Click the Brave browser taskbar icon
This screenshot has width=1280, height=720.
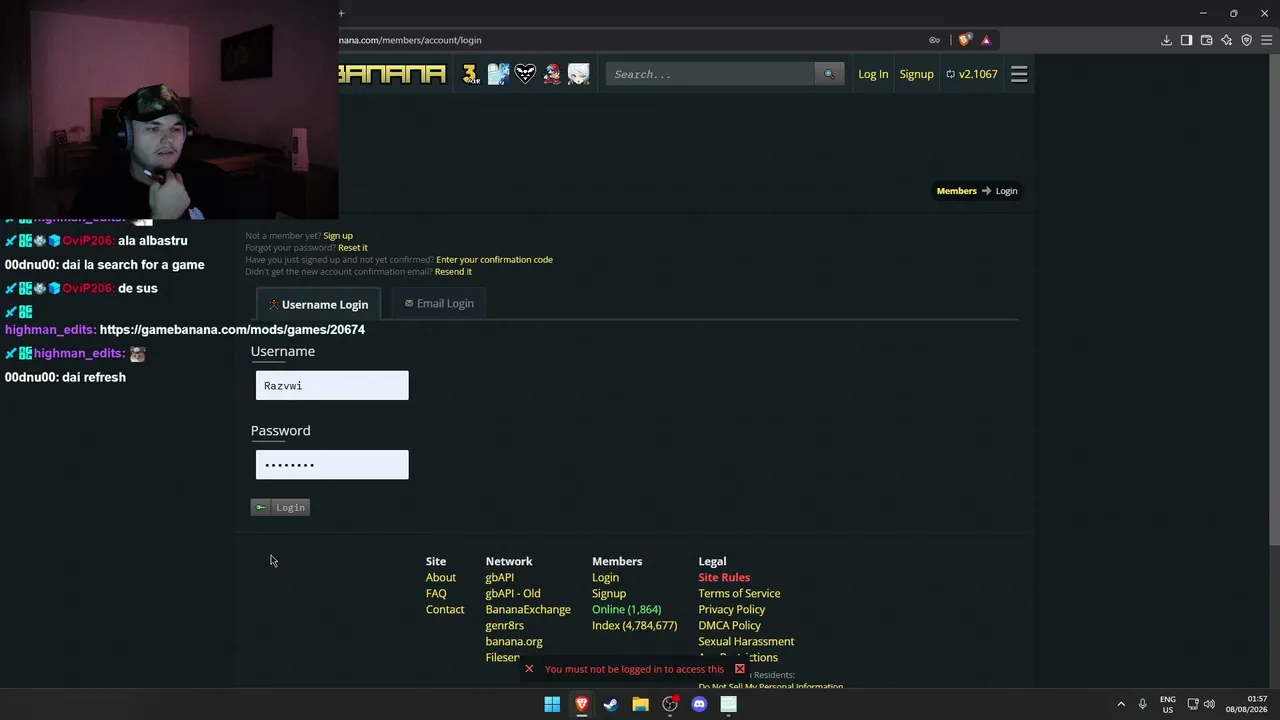pyautogui.click(x=581, y=704)
